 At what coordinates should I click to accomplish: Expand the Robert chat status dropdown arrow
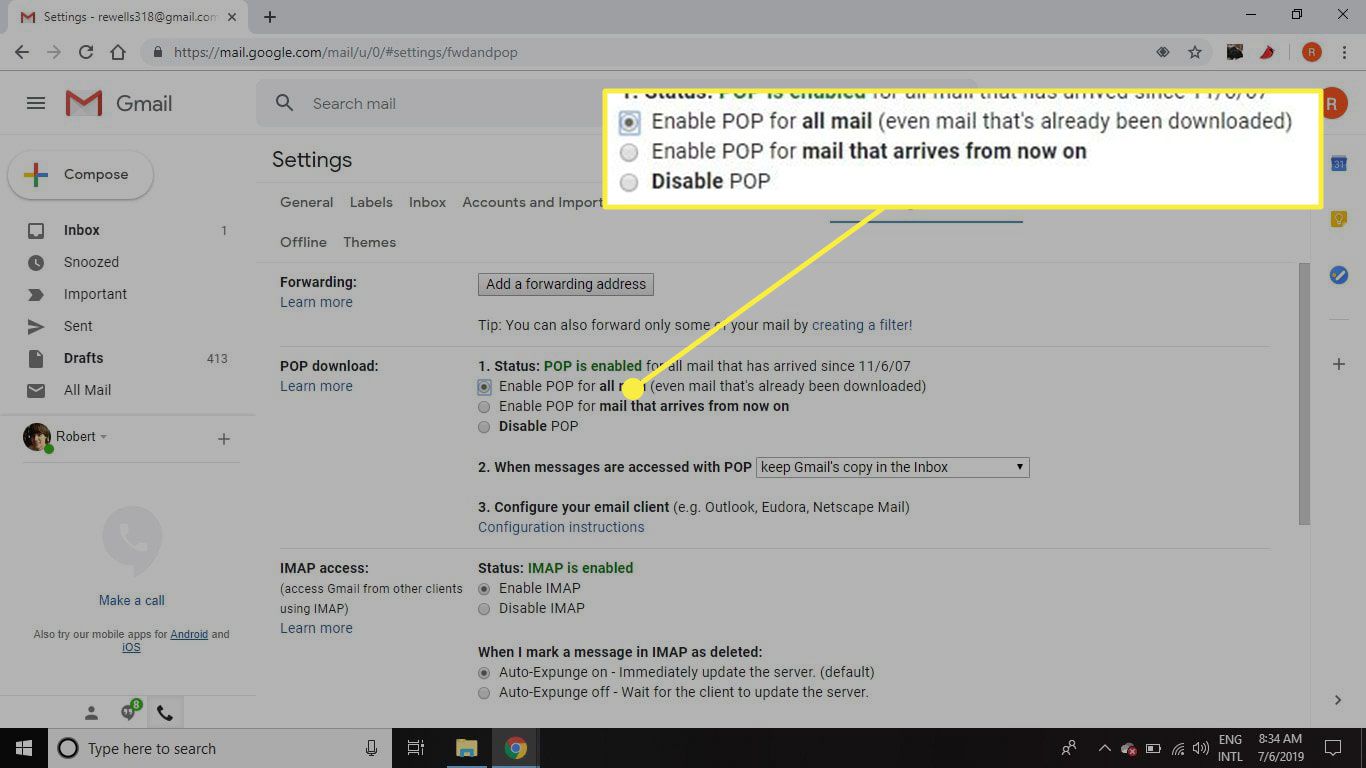[x=104, y=437]
